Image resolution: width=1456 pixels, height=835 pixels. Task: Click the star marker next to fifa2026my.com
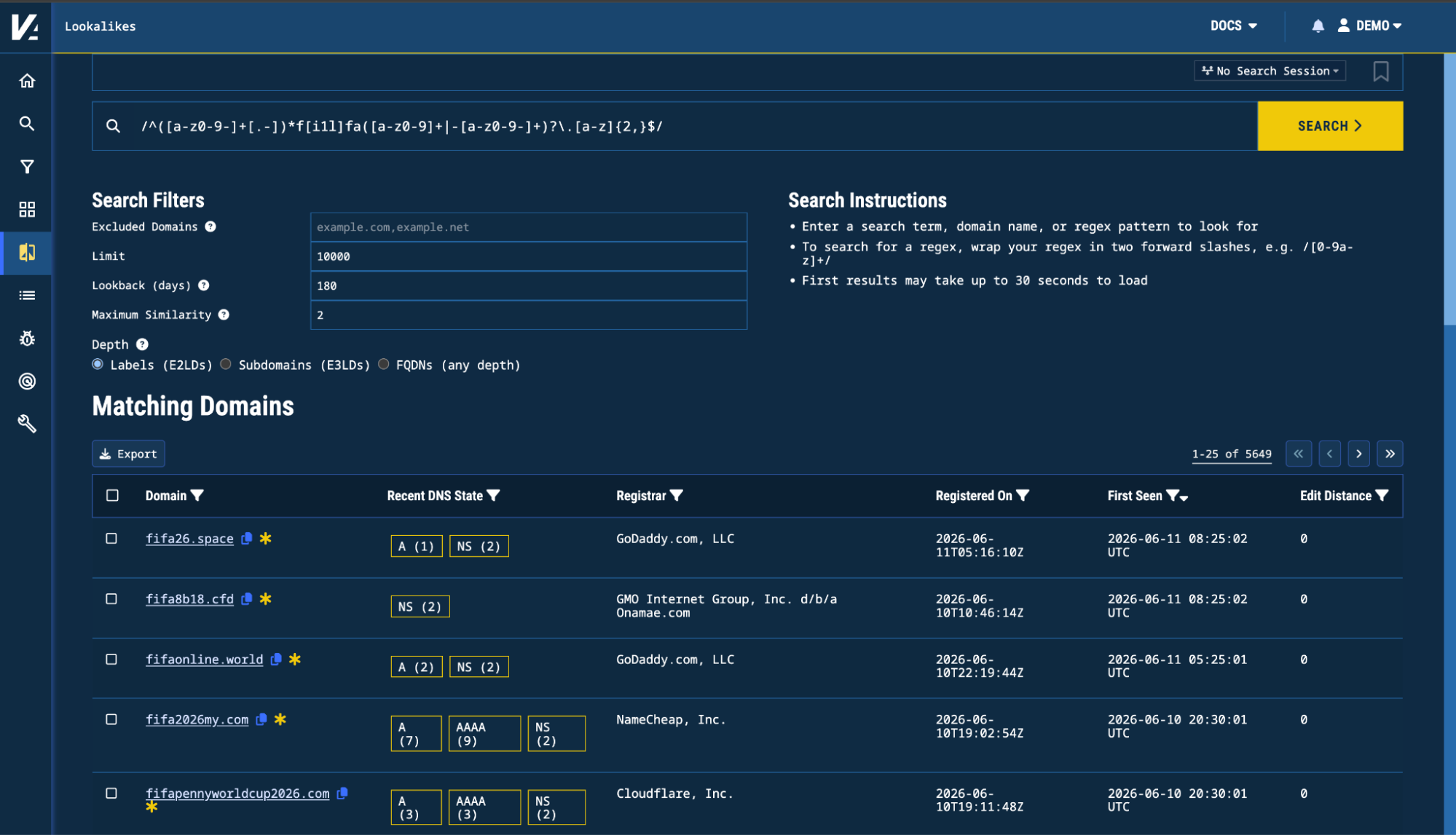point(280,719)
